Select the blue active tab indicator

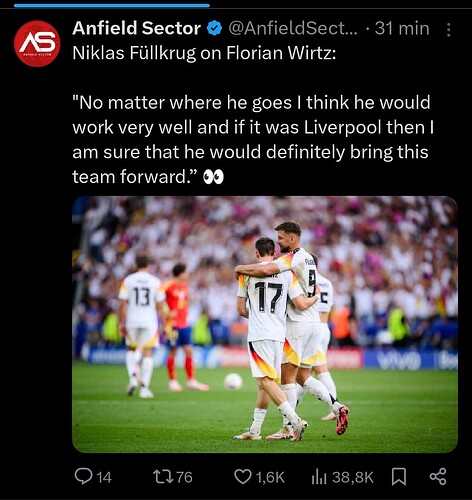(112, 5)
